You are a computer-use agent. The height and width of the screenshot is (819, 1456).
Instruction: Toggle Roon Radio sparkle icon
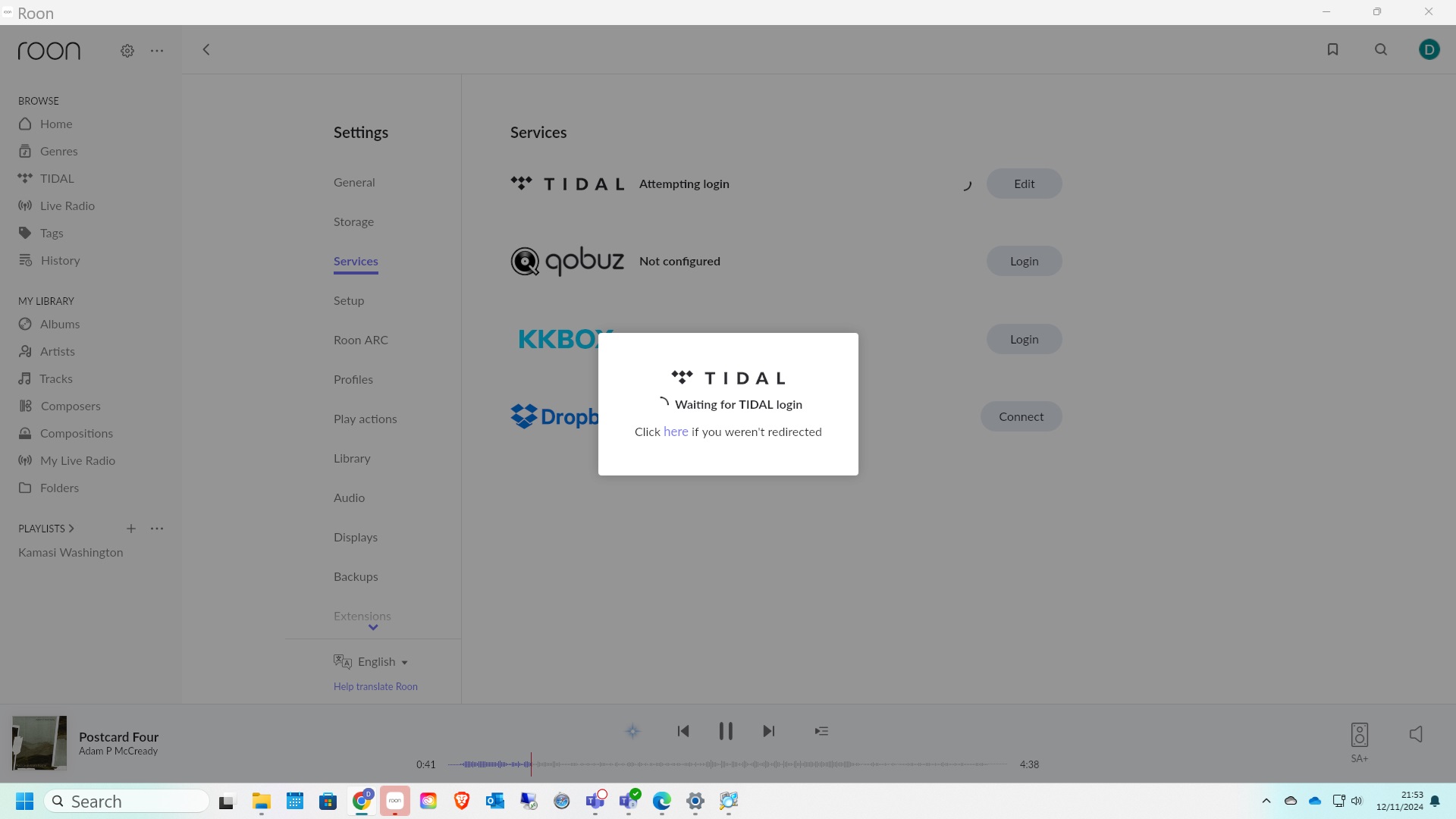632,731
